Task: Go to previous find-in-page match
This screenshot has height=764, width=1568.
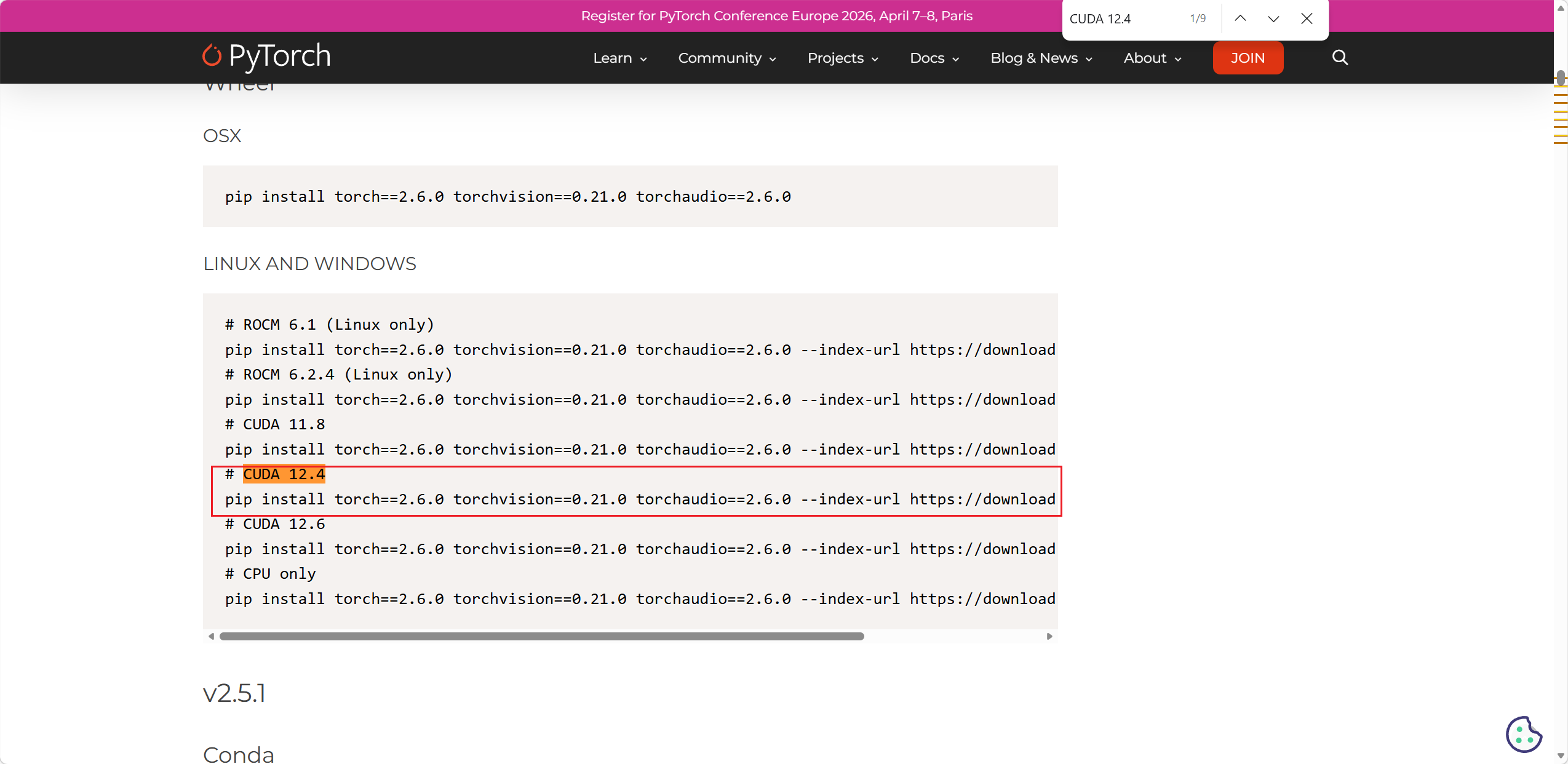Action: [1240, 18]
